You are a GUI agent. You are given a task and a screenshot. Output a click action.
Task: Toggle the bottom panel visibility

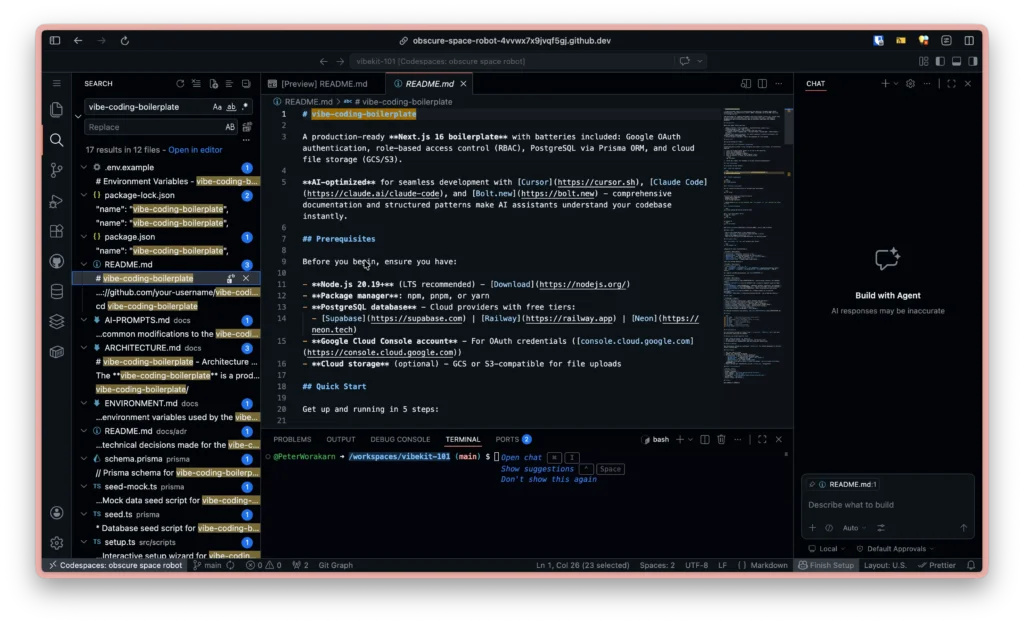tap(956, 61)
